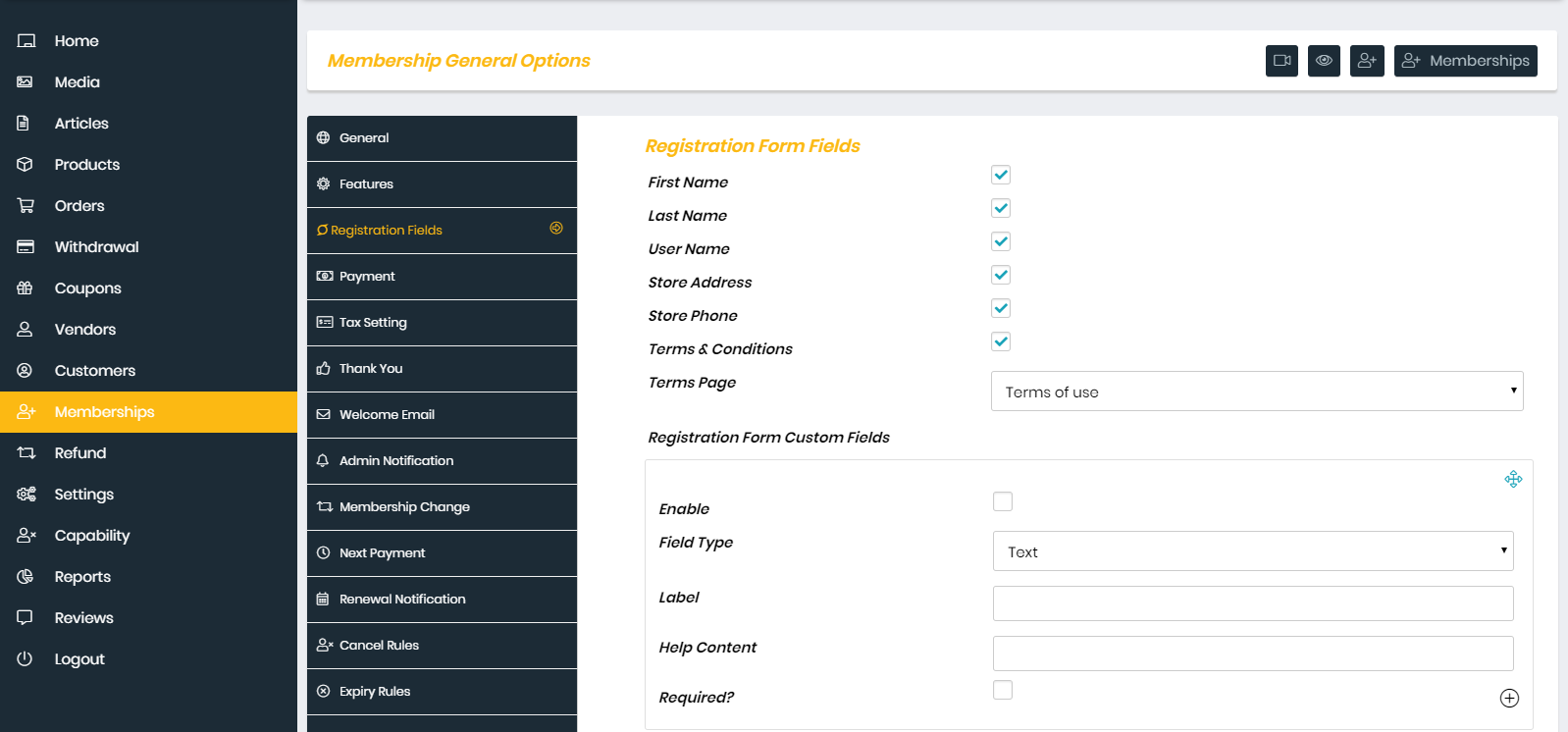Click the Home icon in sidebar
1568x732 pixels.
[x=26, y=41]
